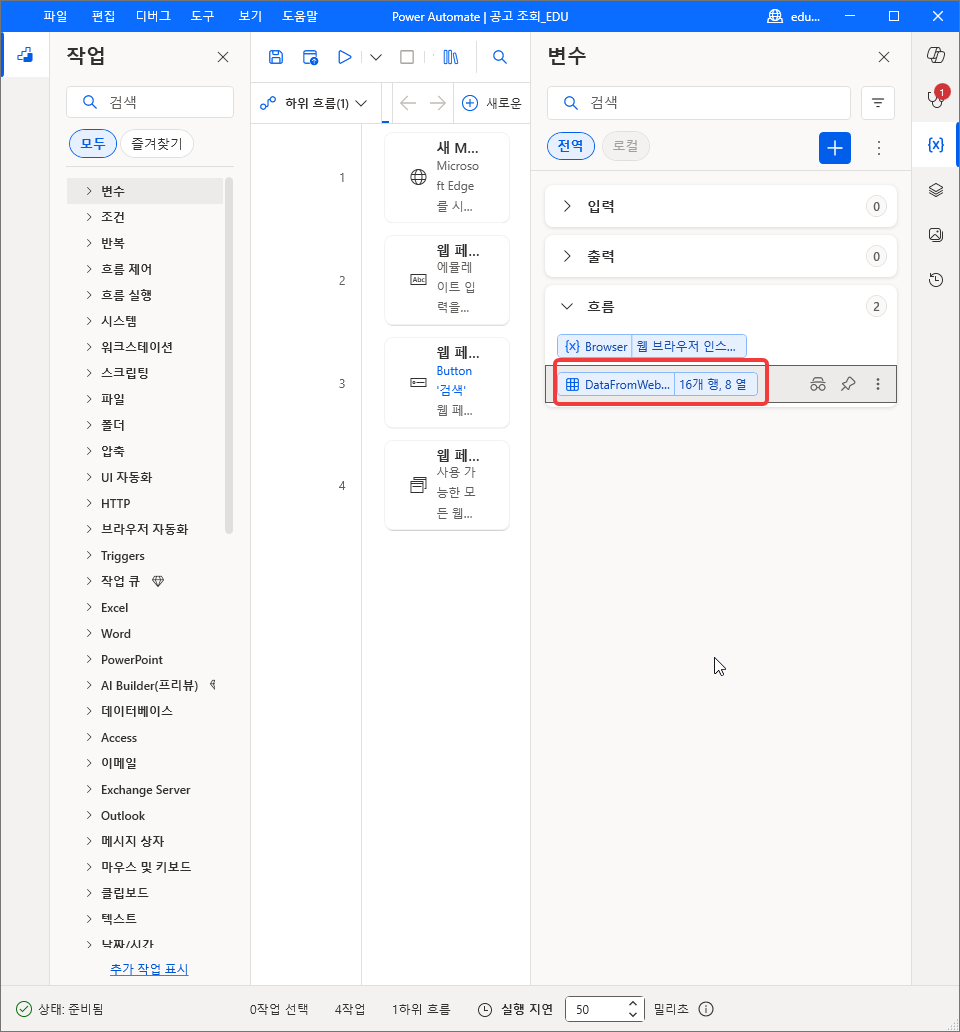
Task: Click the Actions pane icon on left rail
Action: tap(25, 55)
